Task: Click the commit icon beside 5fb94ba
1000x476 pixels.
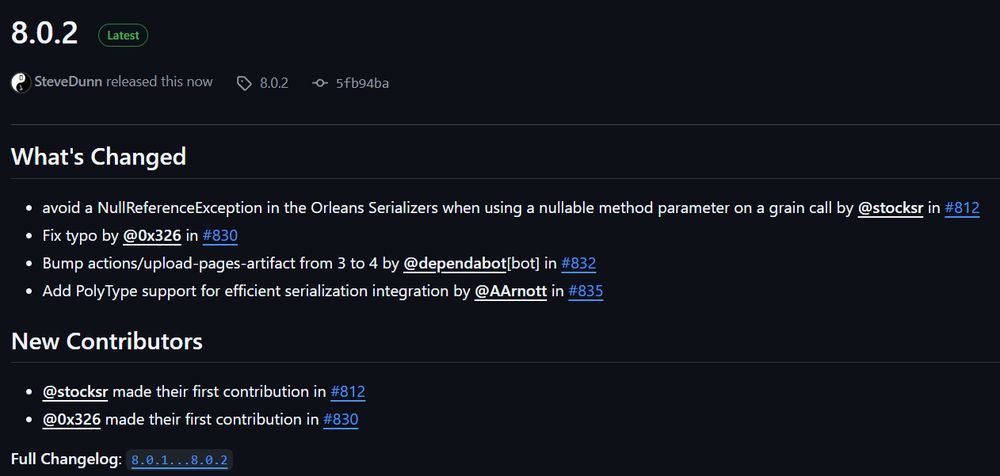Action: tap(320, 83)
